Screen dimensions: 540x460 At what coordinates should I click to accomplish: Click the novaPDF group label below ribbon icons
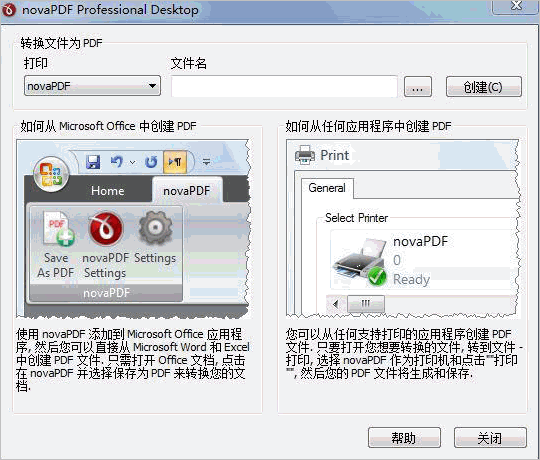(106, 293)
